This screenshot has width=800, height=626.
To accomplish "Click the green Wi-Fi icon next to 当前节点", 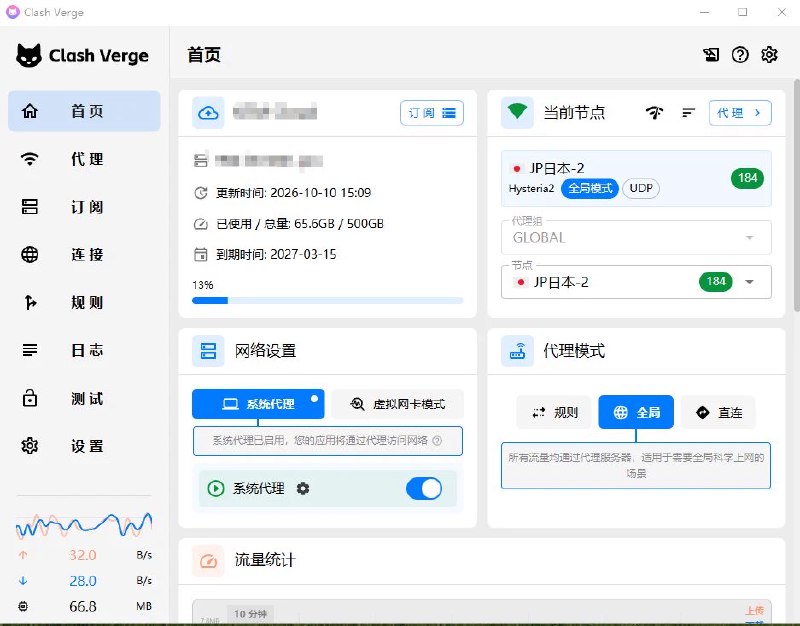I will pos(517,112).
